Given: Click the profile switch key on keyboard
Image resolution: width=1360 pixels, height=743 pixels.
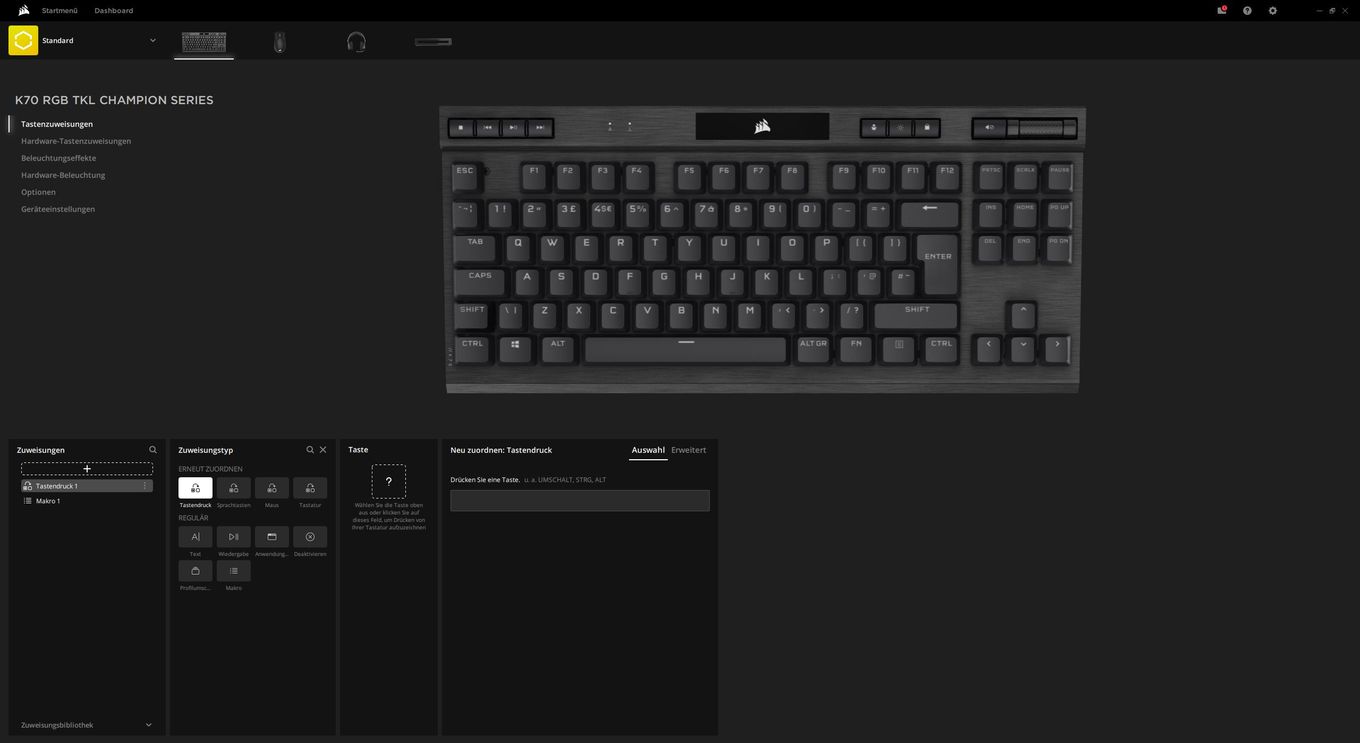Looking at the screenshot, I should tap(874, 128).
